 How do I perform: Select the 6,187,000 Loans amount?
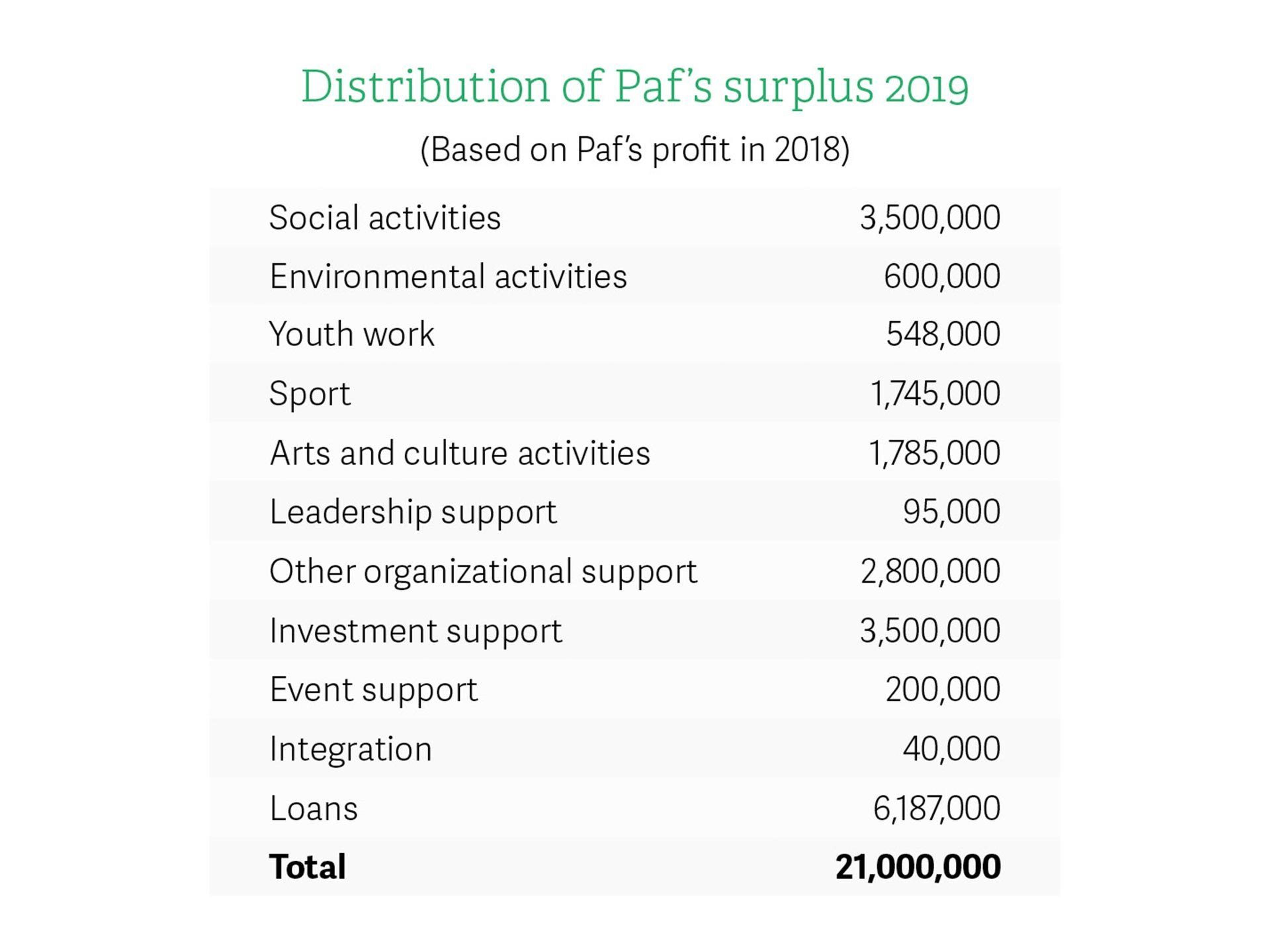(x=936, y=809)
